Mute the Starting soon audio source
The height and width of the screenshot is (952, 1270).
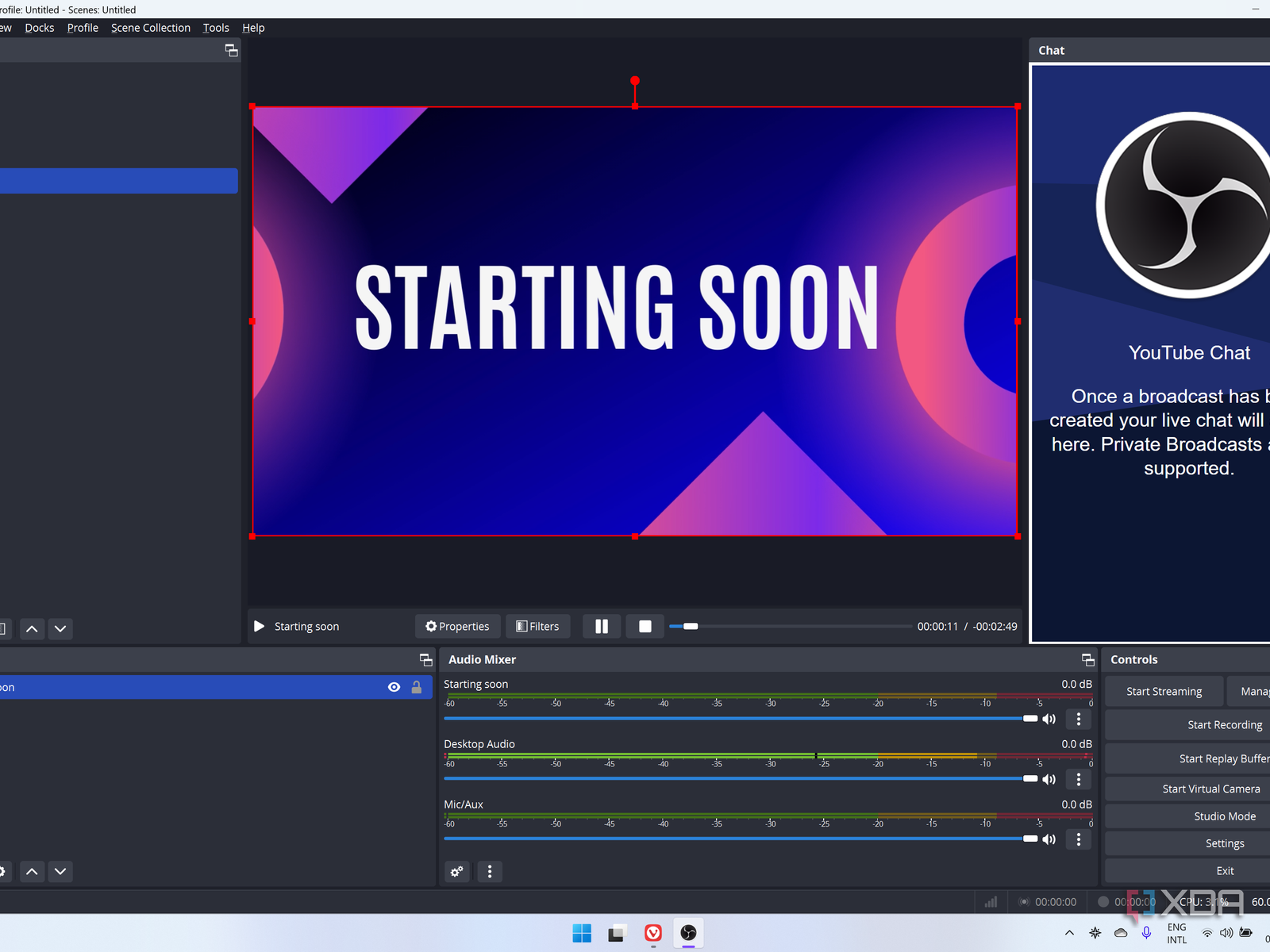pyautogui.click(x=1049, y=719)
